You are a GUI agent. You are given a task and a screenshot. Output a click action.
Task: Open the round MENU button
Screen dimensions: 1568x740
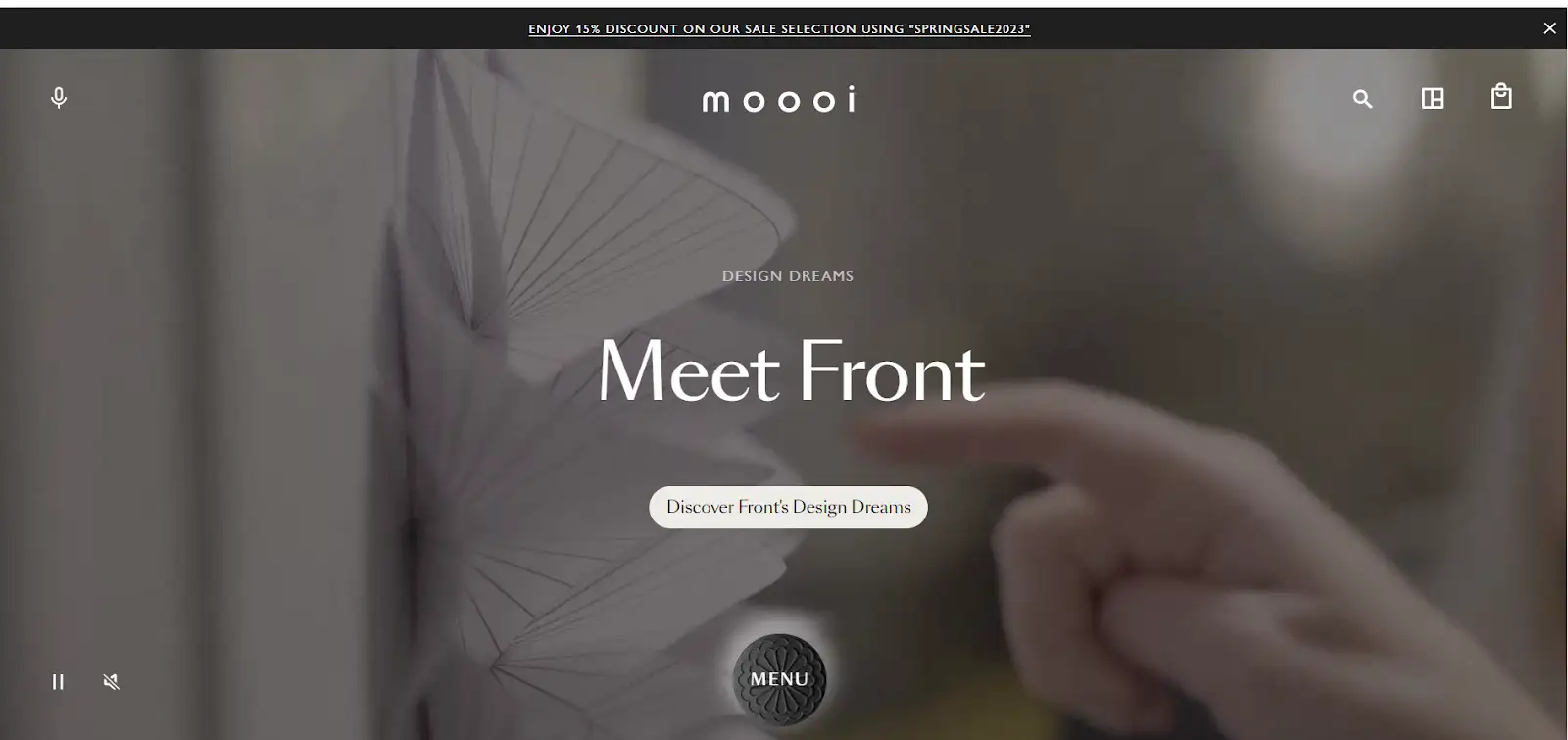coord(779,679)
